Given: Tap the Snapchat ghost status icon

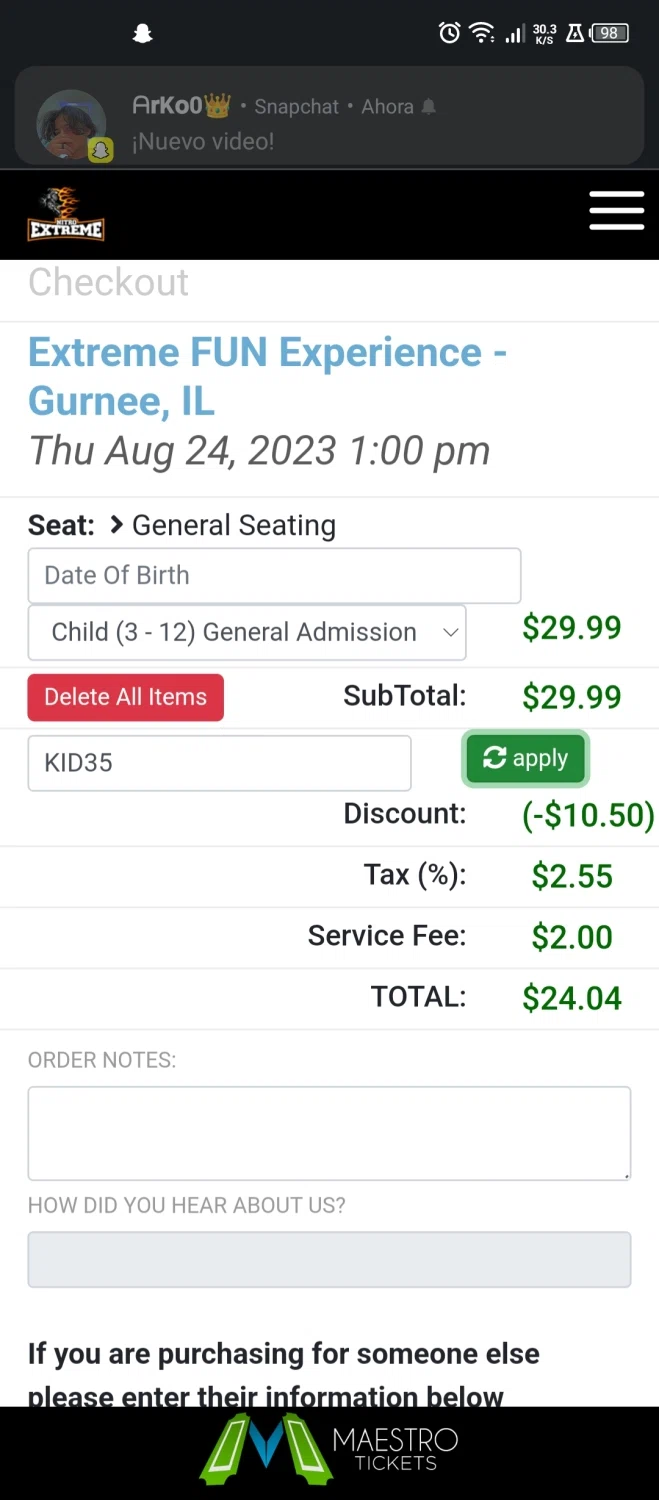Looking at the screenshot, I should click(x=142, y=34).
